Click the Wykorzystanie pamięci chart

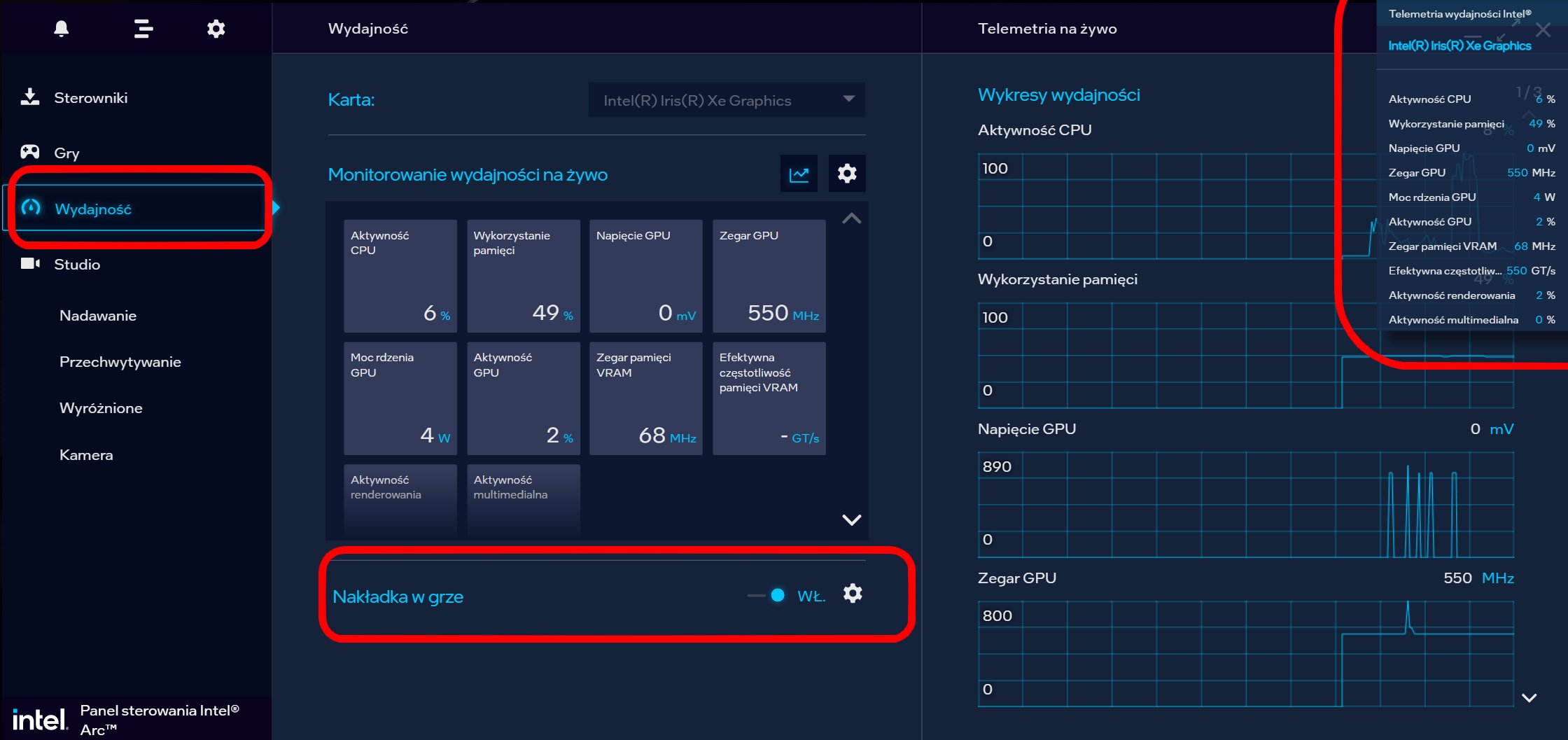pyautogui.click(x=1245, y=356)
